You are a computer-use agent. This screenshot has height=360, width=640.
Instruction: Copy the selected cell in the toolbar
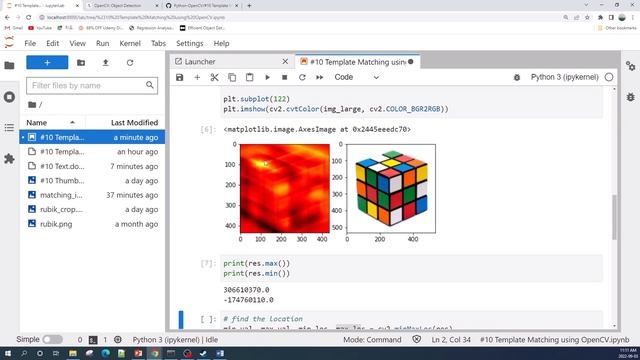[232, 78]
